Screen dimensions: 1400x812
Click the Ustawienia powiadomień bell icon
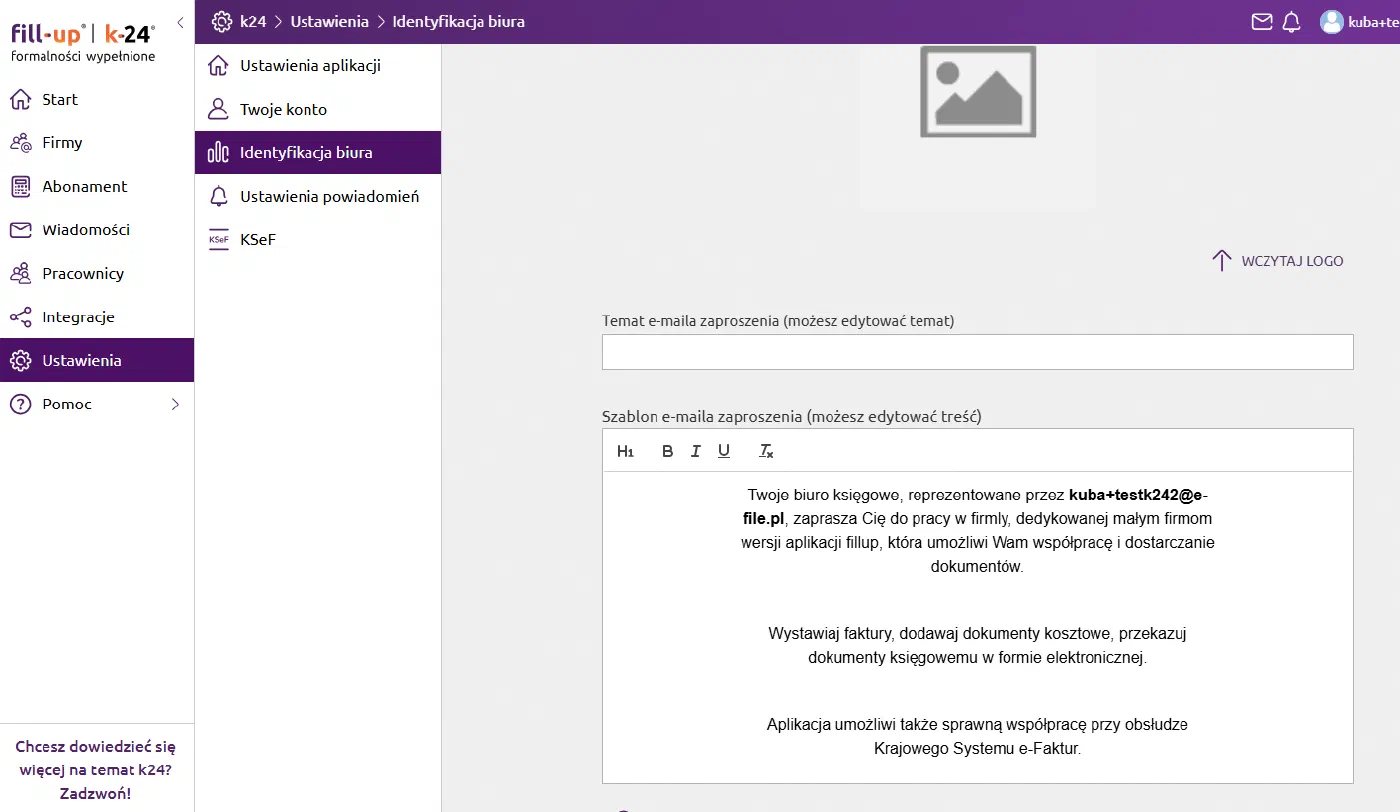click(x=218, y=196)
